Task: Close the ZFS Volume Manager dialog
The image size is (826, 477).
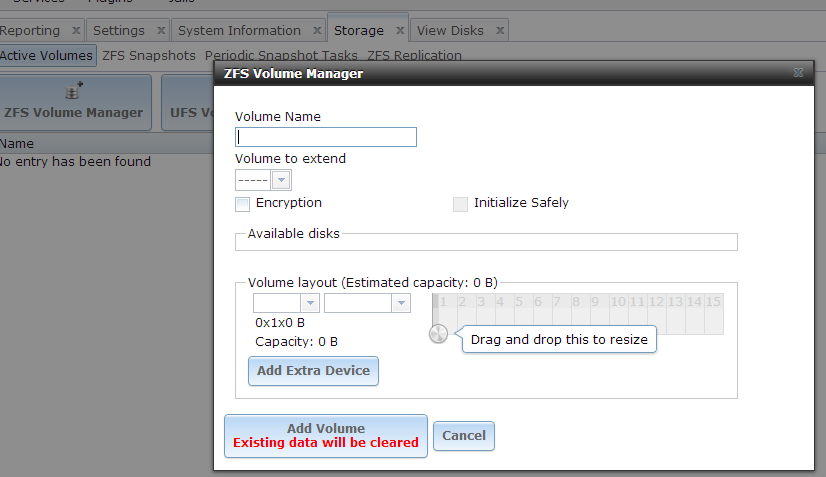Action: coord(798,73)
